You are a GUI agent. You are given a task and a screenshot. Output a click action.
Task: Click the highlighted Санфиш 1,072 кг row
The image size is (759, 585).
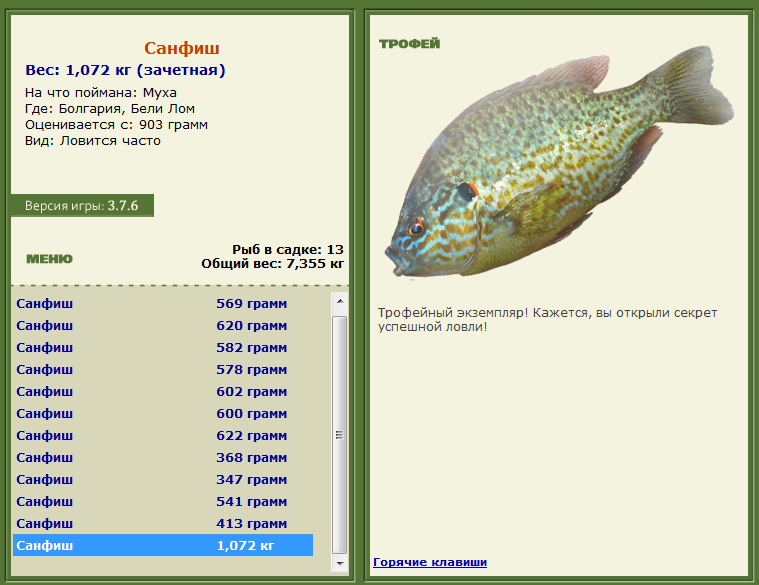point(162,546)
